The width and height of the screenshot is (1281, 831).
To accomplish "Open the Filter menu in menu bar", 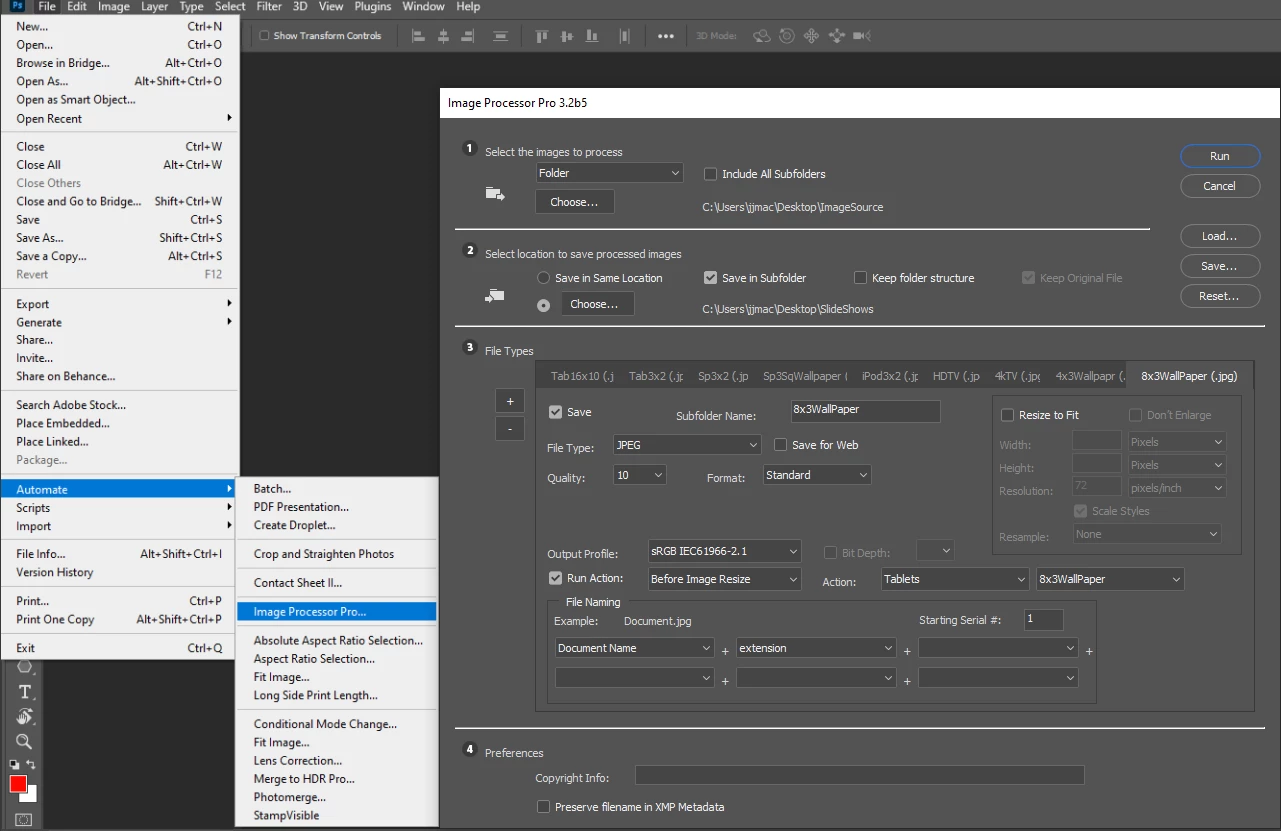I will pos(269,6).
